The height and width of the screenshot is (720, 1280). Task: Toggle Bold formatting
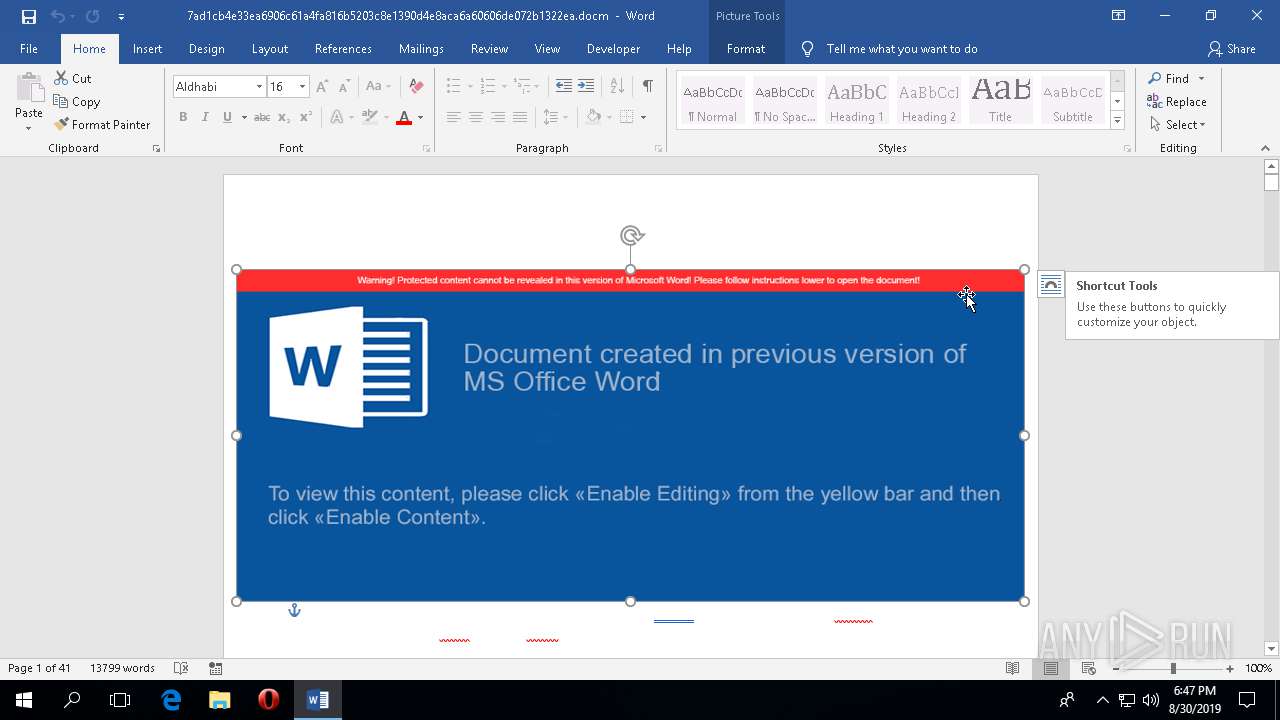point(183,117)
